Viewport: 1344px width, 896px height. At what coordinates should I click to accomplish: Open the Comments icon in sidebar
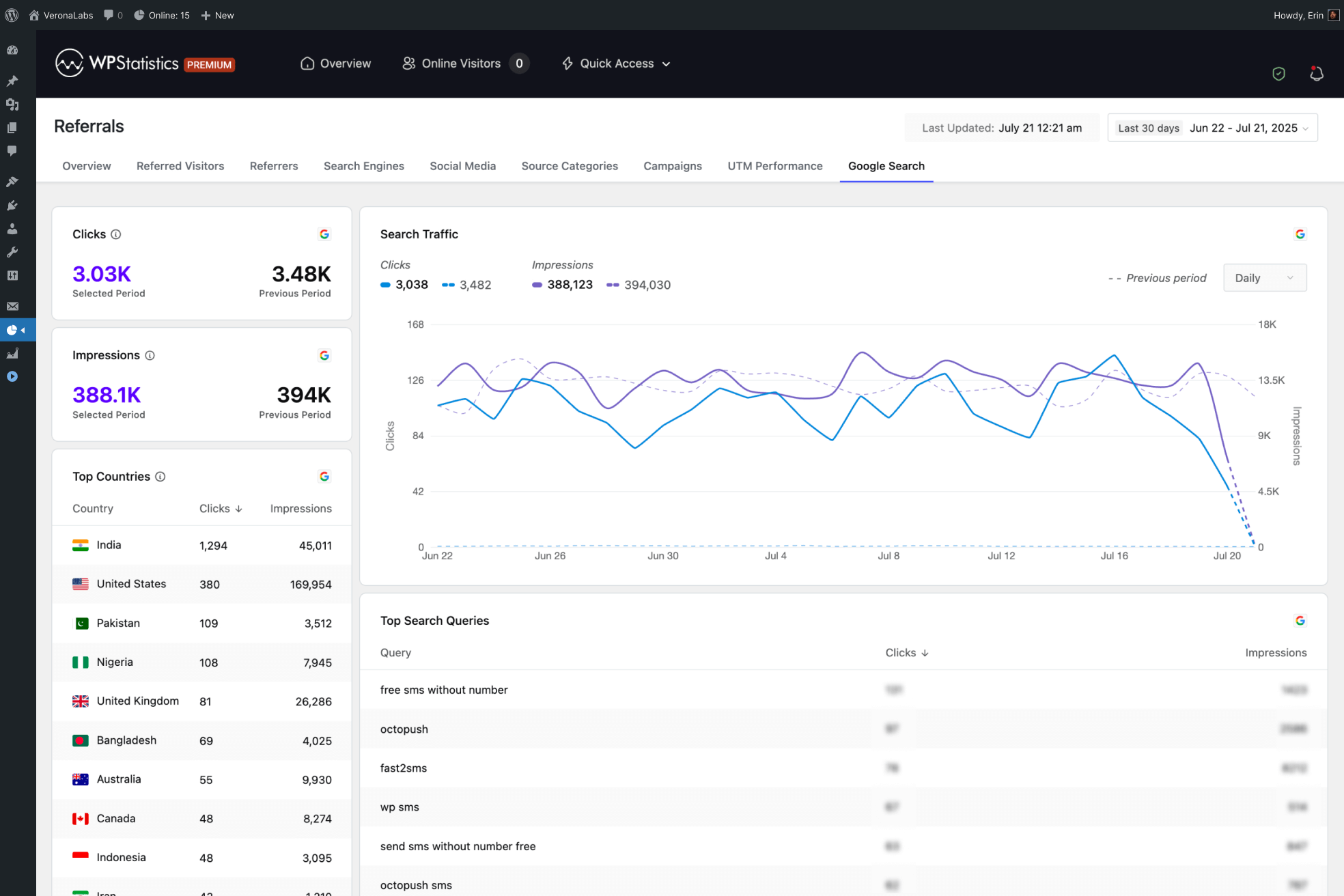click(x=12, y=151)
